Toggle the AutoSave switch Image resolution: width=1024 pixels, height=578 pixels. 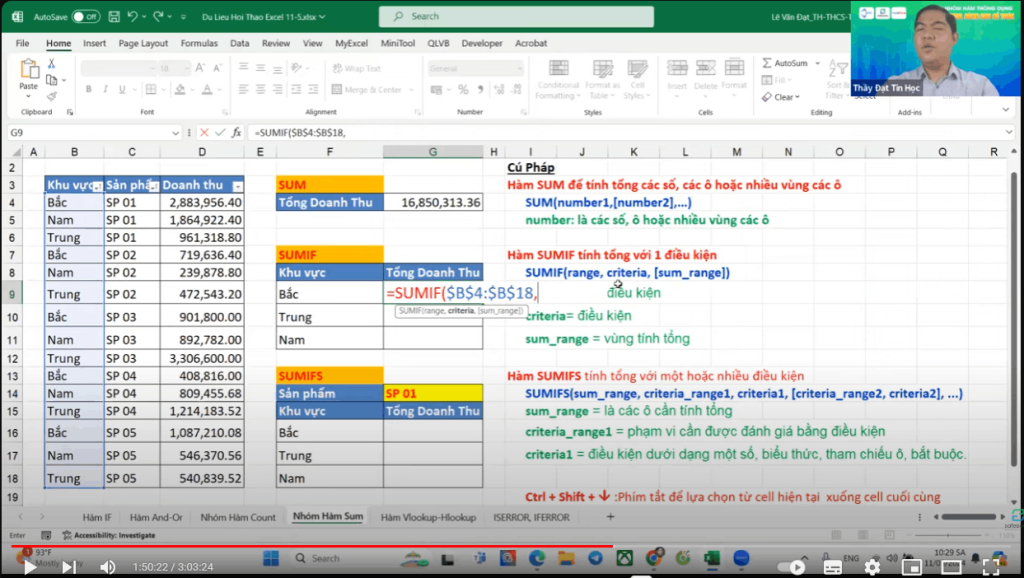click(86, 16)
